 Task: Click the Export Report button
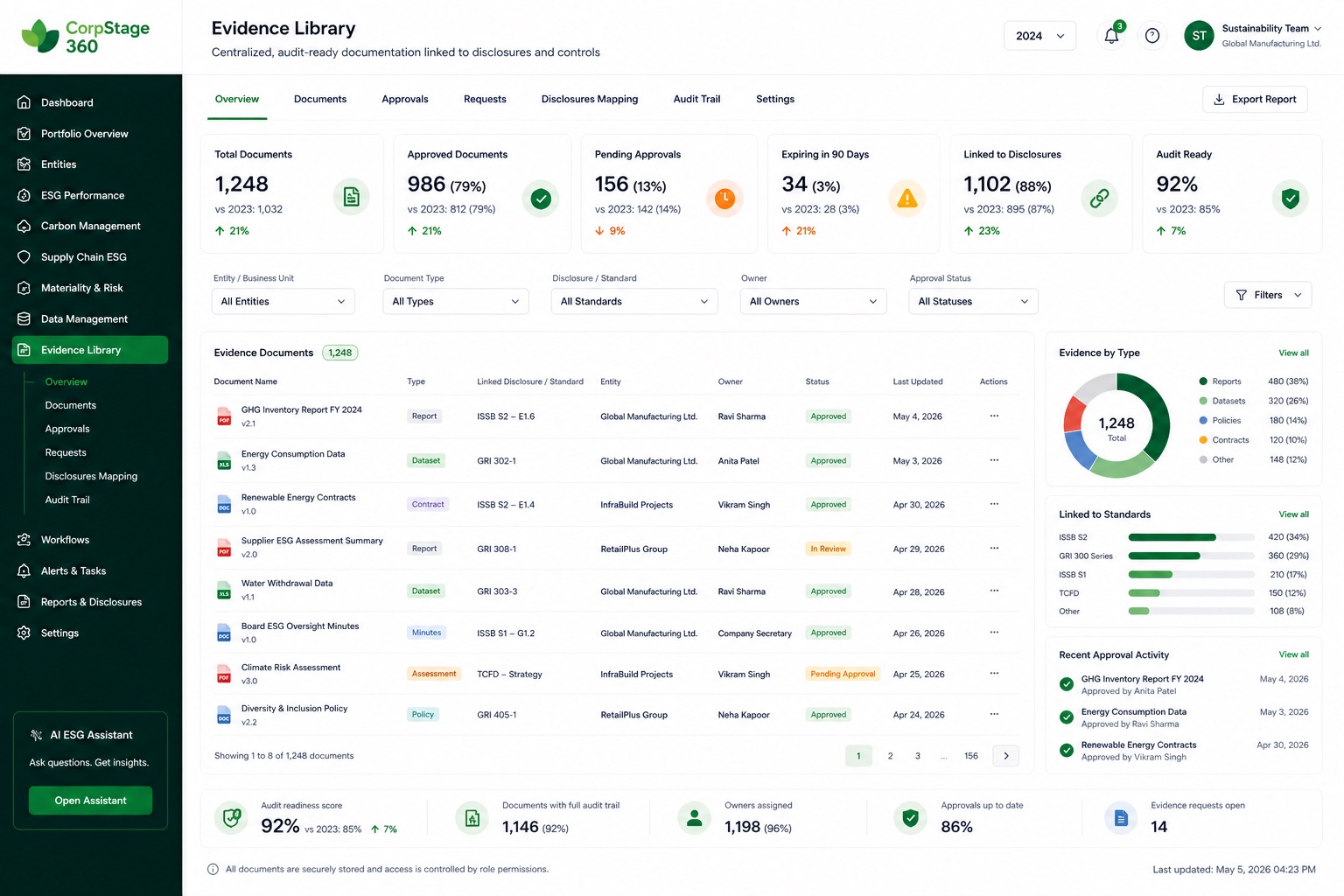(1255, 99)
